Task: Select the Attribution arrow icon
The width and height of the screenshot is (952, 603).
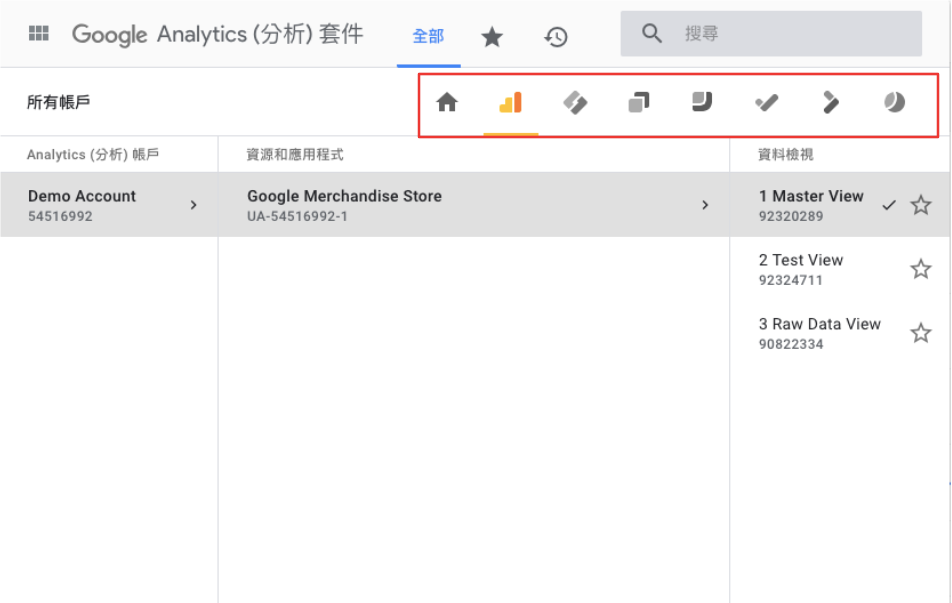Action: [830, 102]
